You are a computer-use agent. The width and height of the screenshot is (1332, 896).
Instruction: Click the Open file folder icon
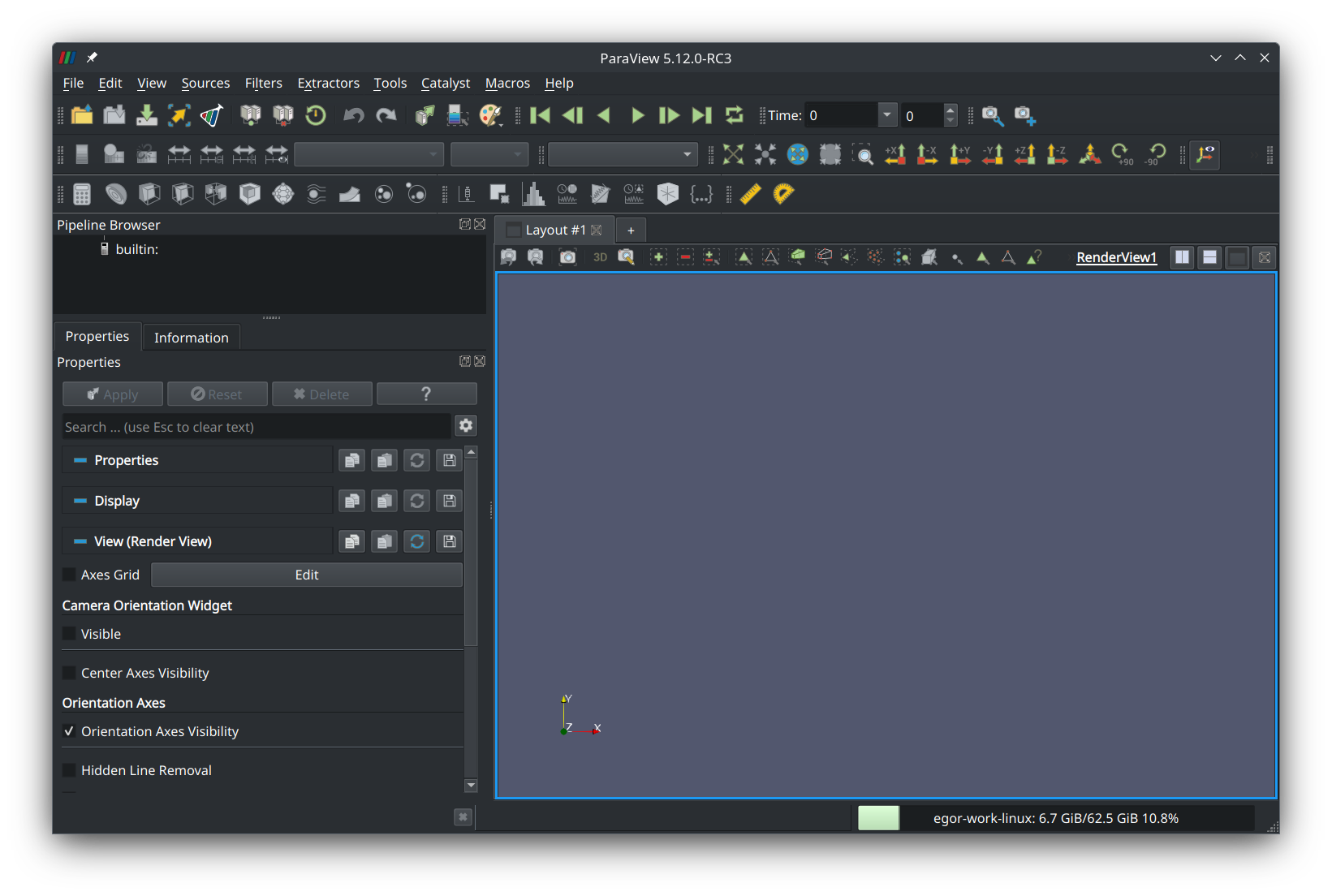pos(82,115)
